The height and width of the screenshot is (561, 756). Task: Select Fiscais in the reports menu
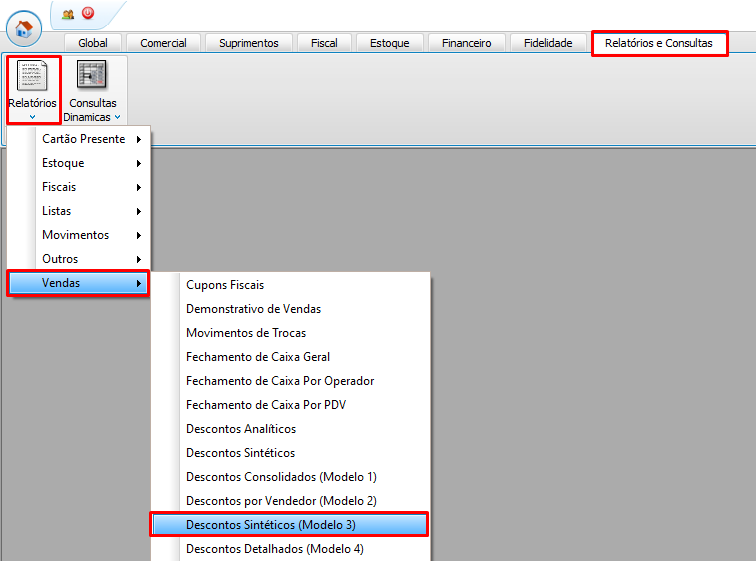pyautogui.click(x=79, y=187)
